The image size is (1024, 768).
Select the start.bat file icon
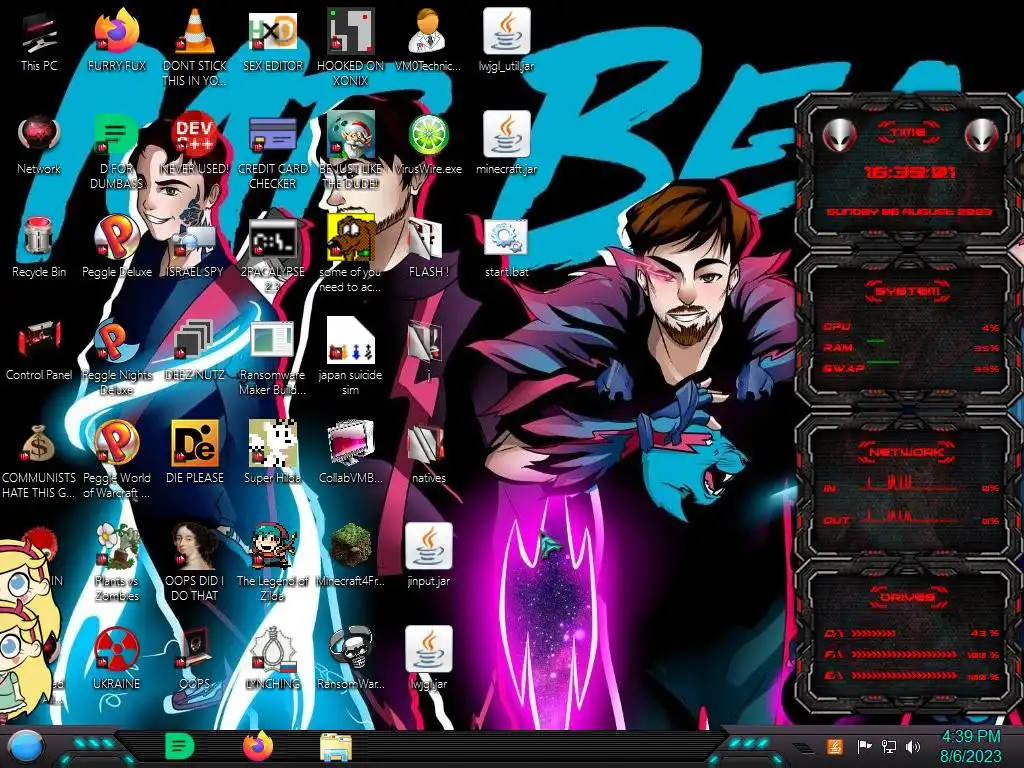point(506,247)
